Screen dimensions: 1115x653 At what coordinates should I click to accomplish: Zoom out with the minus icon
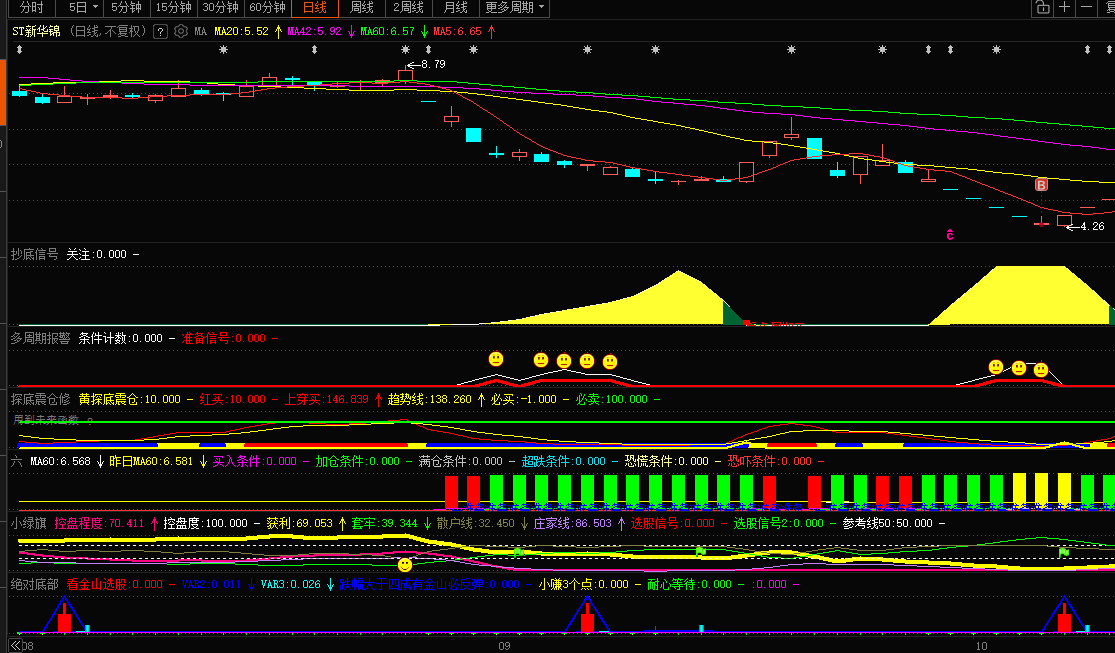click(x=1089, y=8)
